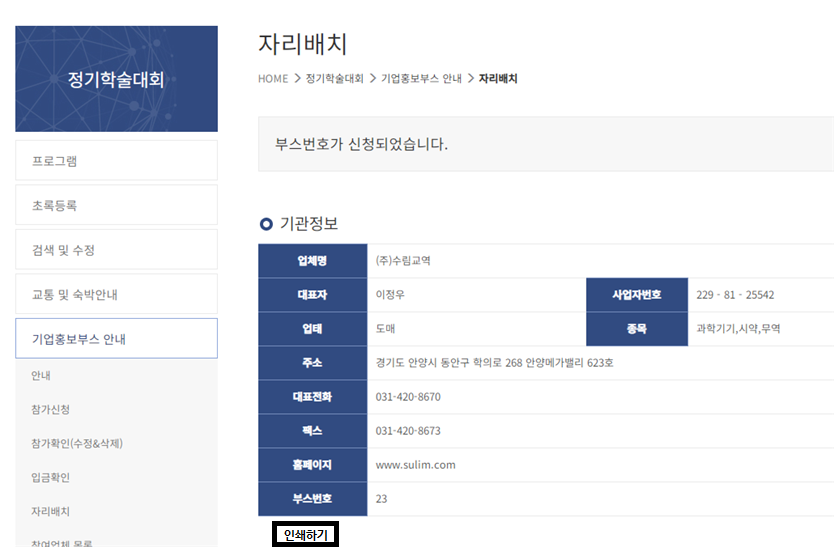Select business number 229 - 81 - 25542
The height and width of the screenshot is (547, 834).
click(735, 295)
